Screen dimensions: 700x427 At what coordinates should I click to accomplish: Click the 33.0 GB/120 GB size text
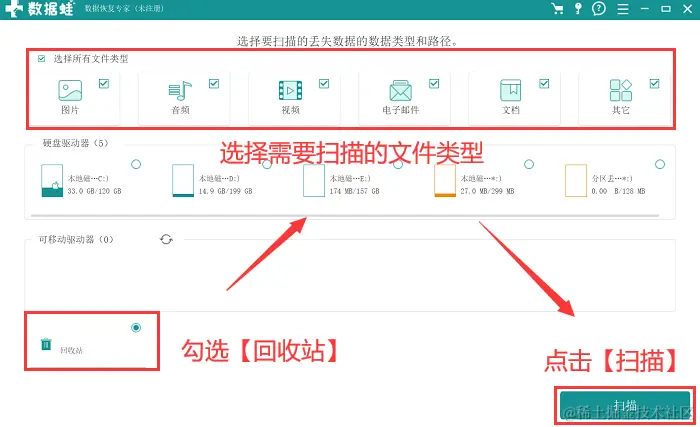pyautogui.click(x=94, y=191)
